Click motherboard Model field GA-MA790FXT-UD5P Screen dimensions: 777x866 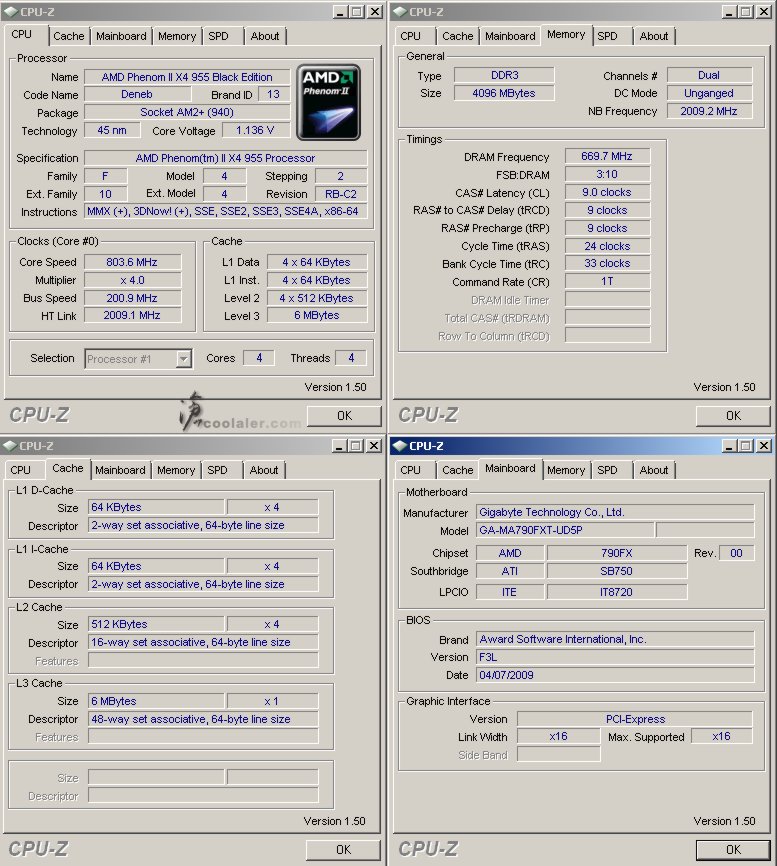pyautogui.click(x=565, y=530)
